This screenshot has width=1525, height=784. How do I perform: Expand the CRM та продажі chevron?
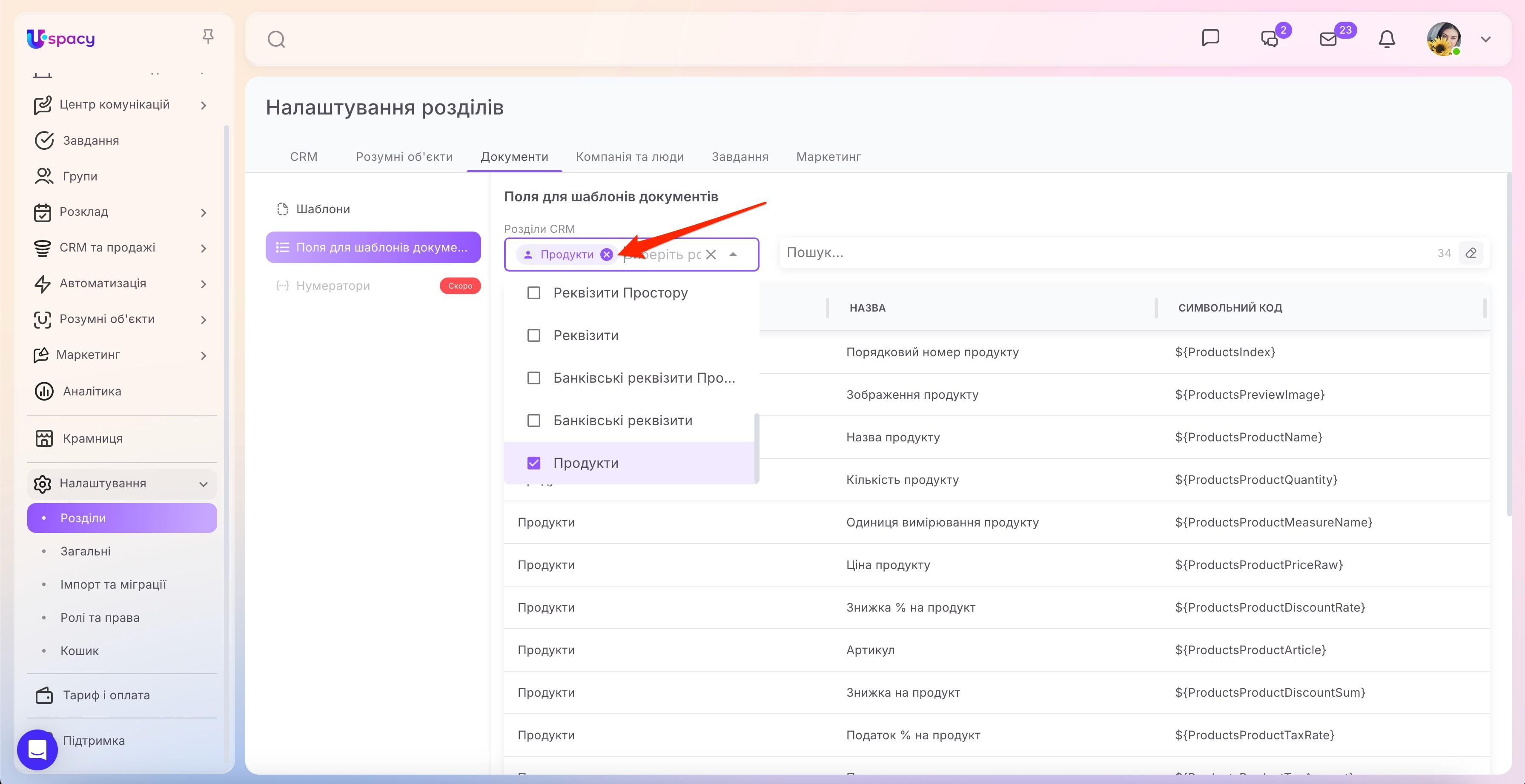tap(204, 249)
